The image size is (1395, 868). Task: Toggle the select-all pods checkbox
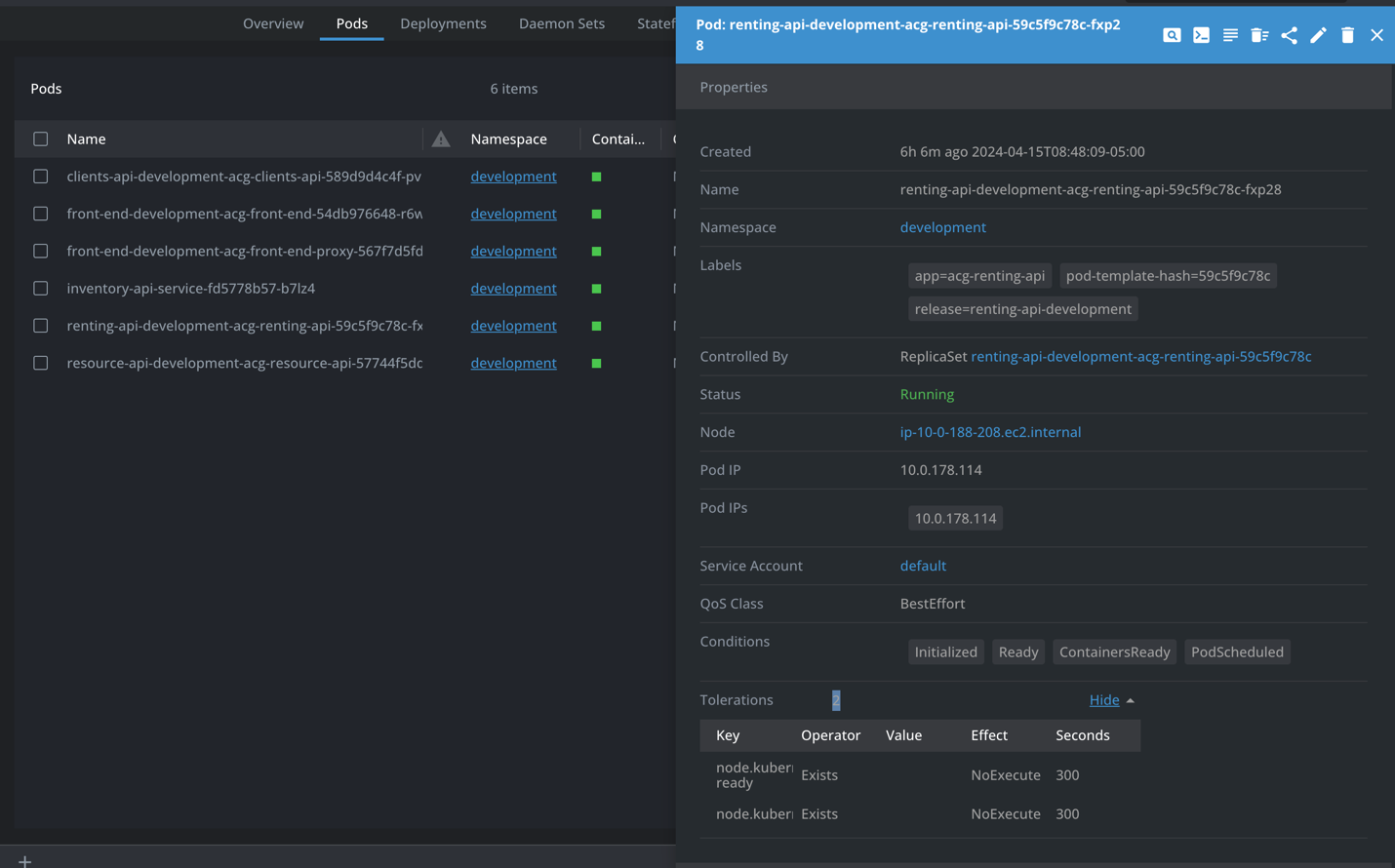coord(40,138)
